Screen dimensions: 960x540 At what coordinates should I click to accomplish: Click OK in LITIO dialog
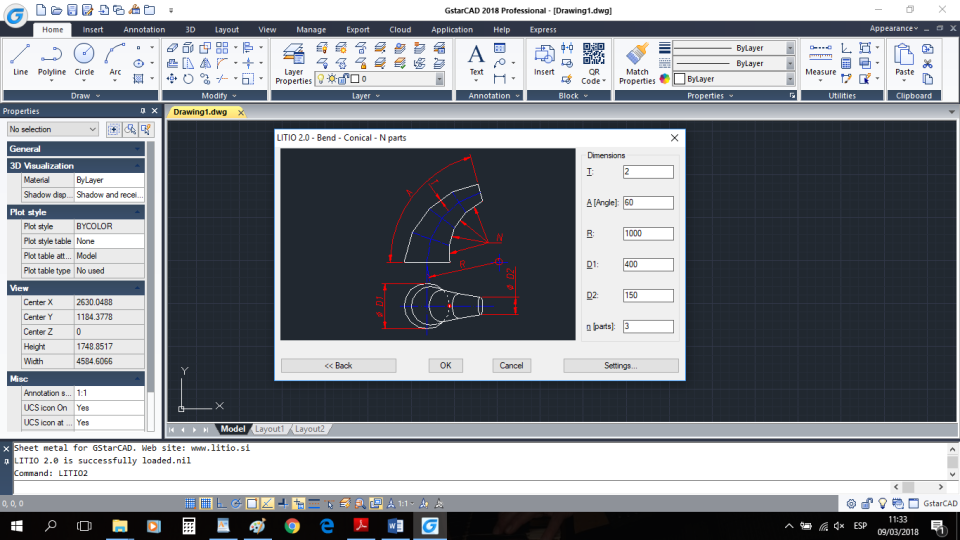pyautogui.click(x=445, y=366)
